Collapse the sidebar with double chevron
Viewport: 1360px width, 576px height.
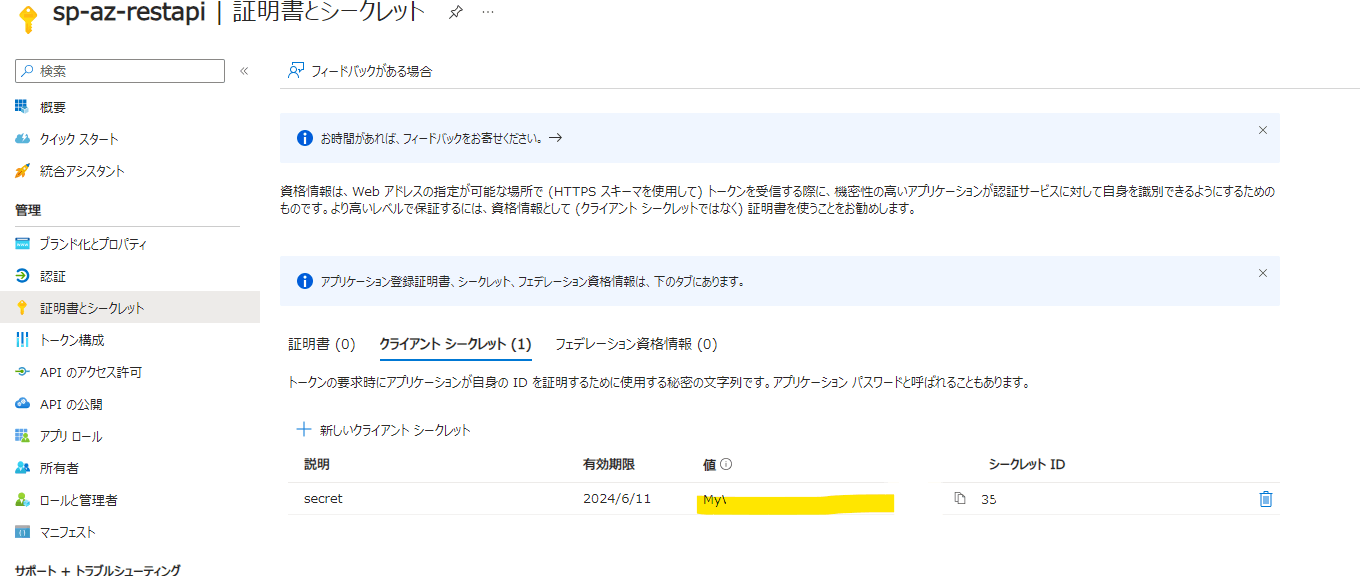244,71
